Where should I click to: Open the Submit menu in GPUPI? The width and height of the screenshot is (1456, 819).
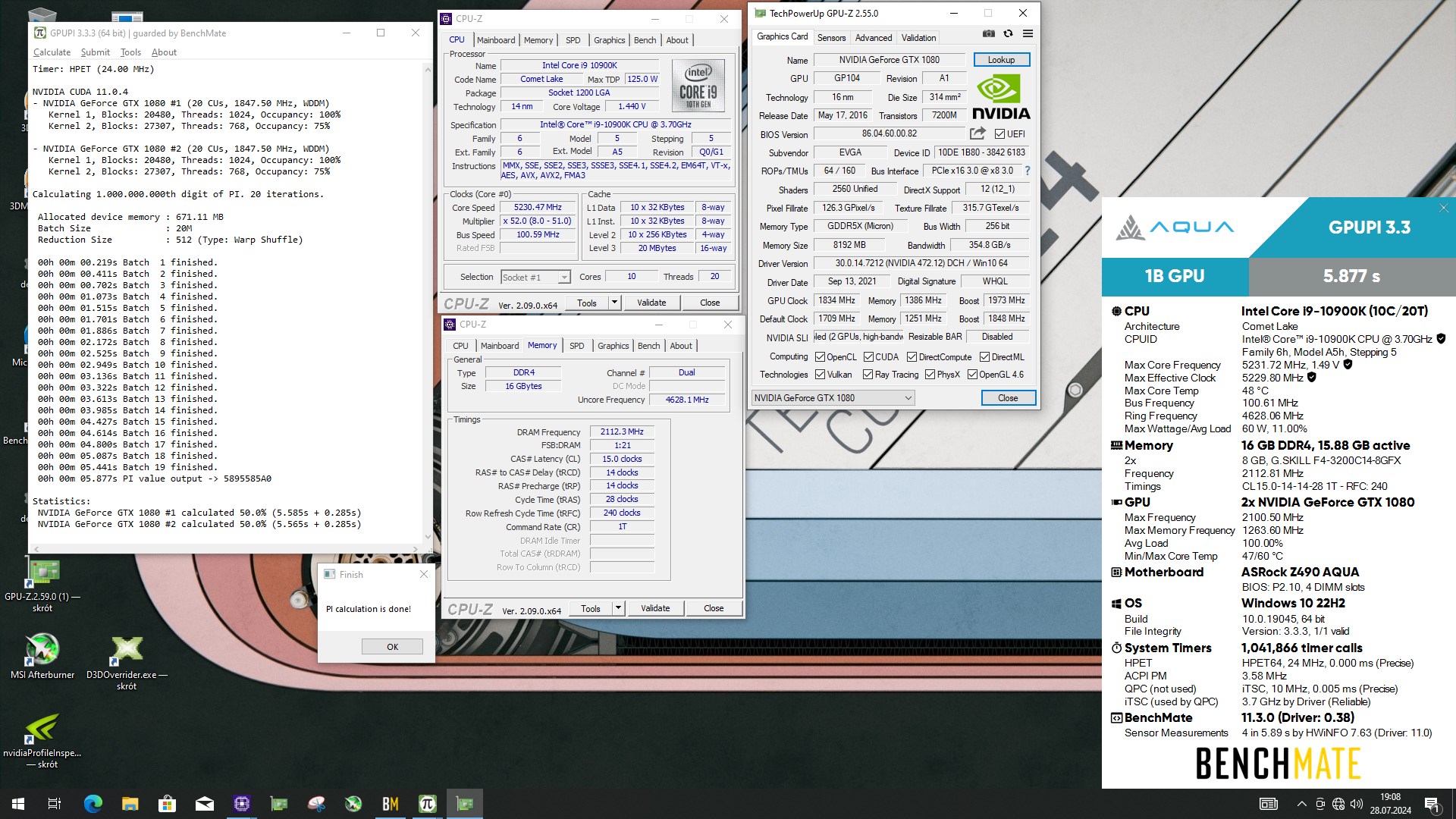pyautogui.click(x=95, y=52)
